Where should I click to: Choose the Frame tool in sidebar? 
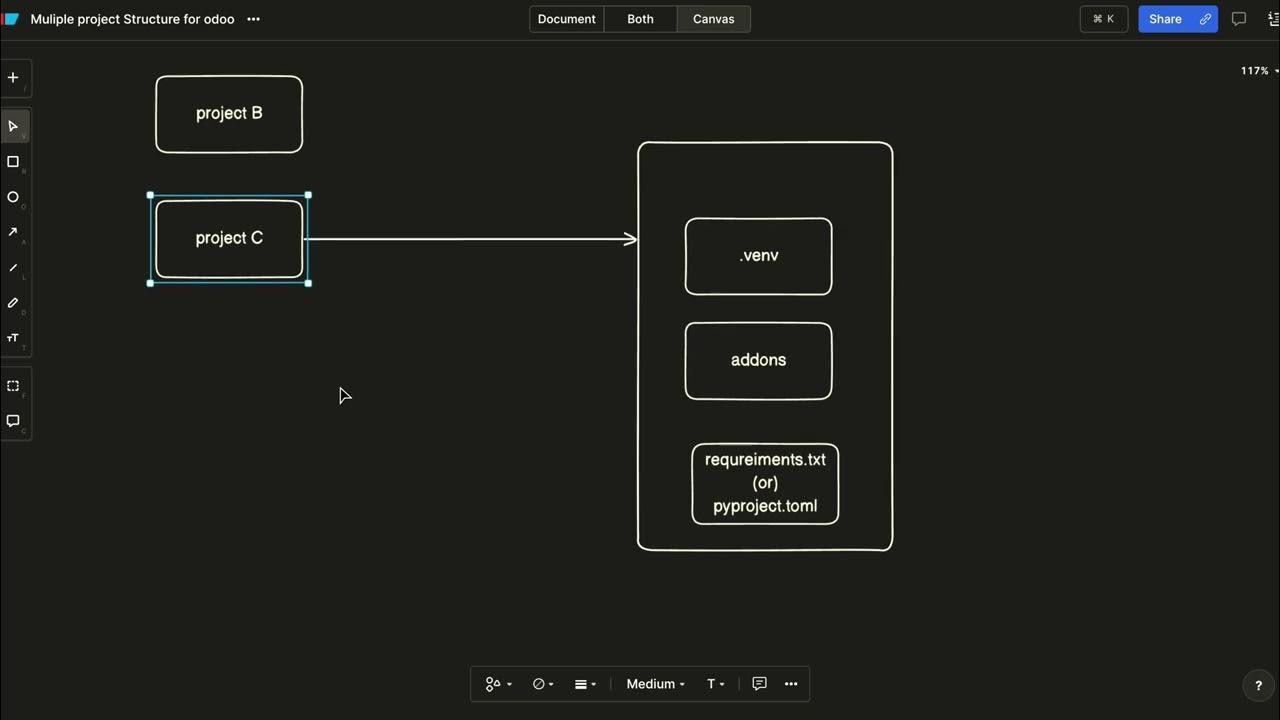13,386
